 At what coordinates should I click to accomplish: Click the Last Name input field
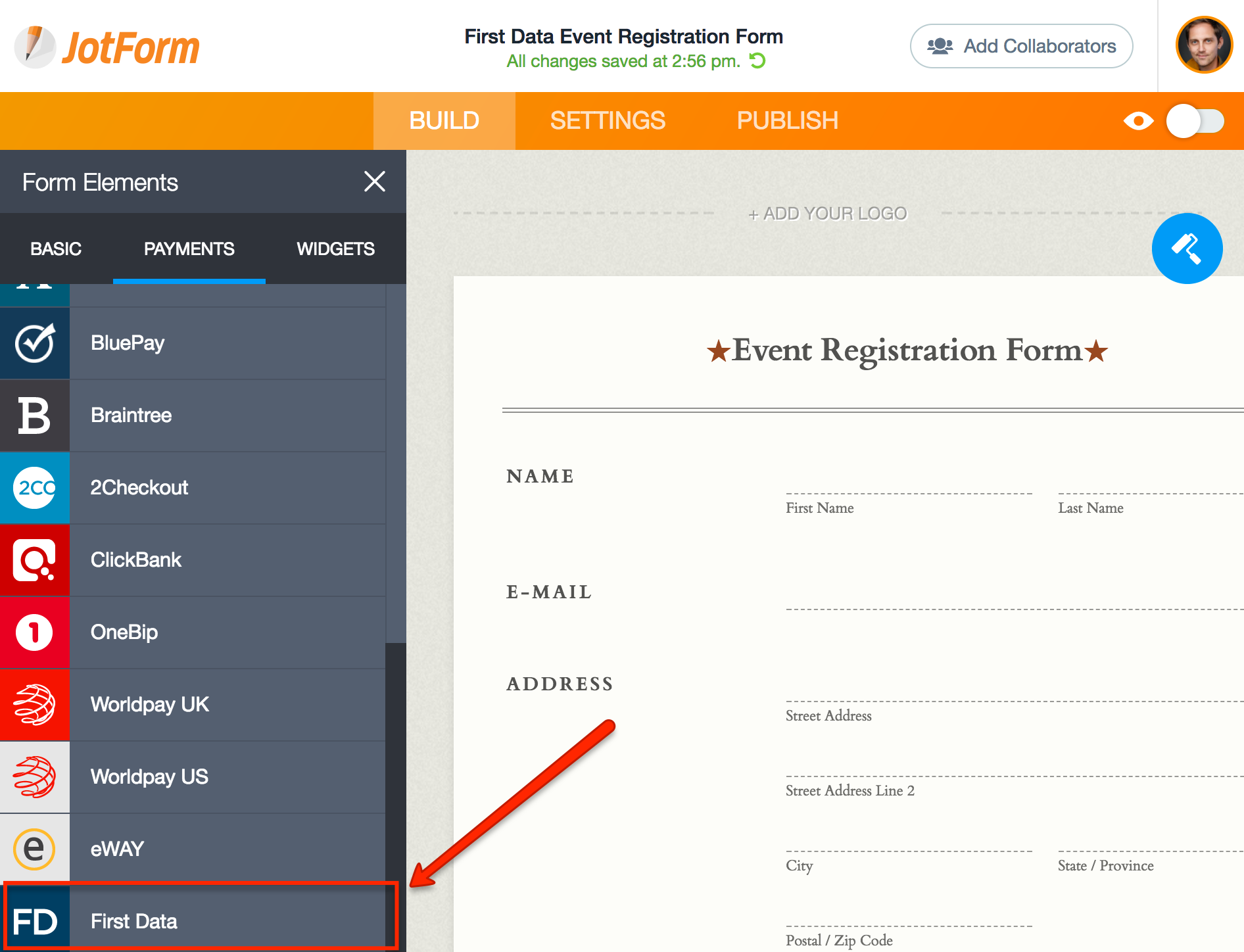tap(1151, 480)
